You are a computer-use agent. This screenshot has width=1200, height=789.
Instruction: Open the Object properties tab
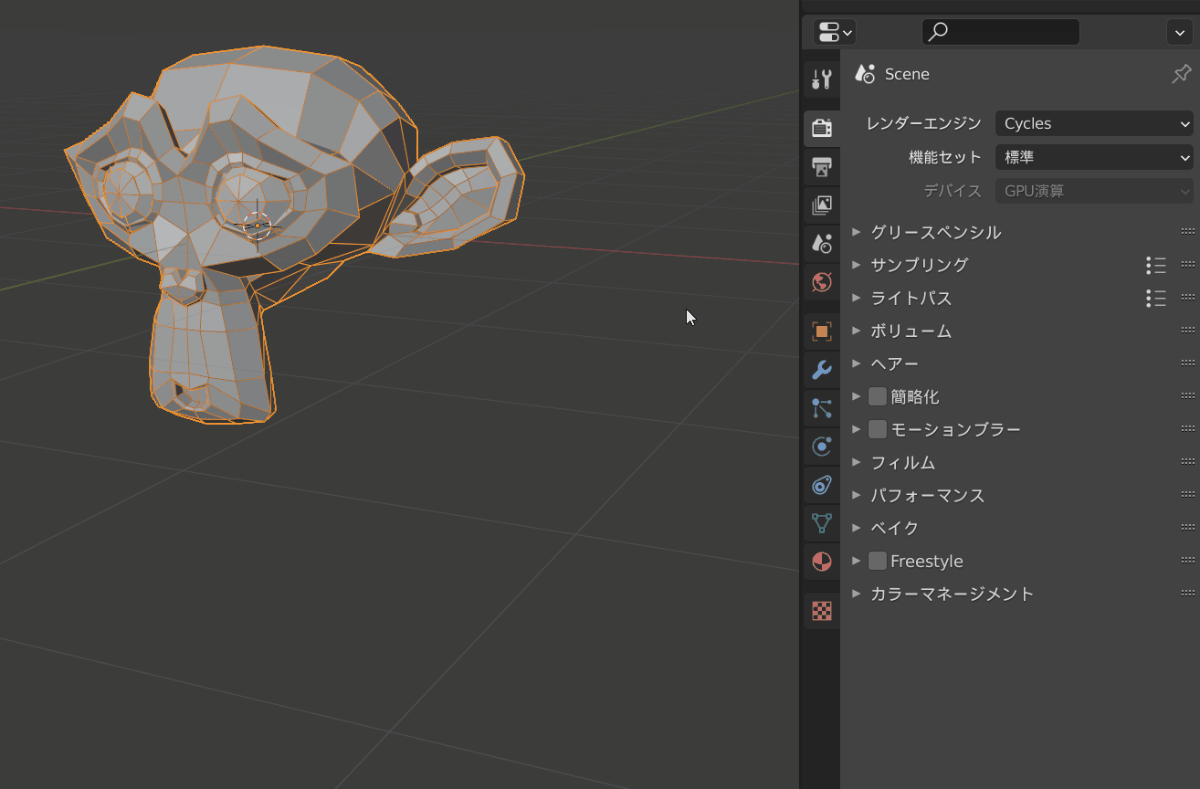822,331
